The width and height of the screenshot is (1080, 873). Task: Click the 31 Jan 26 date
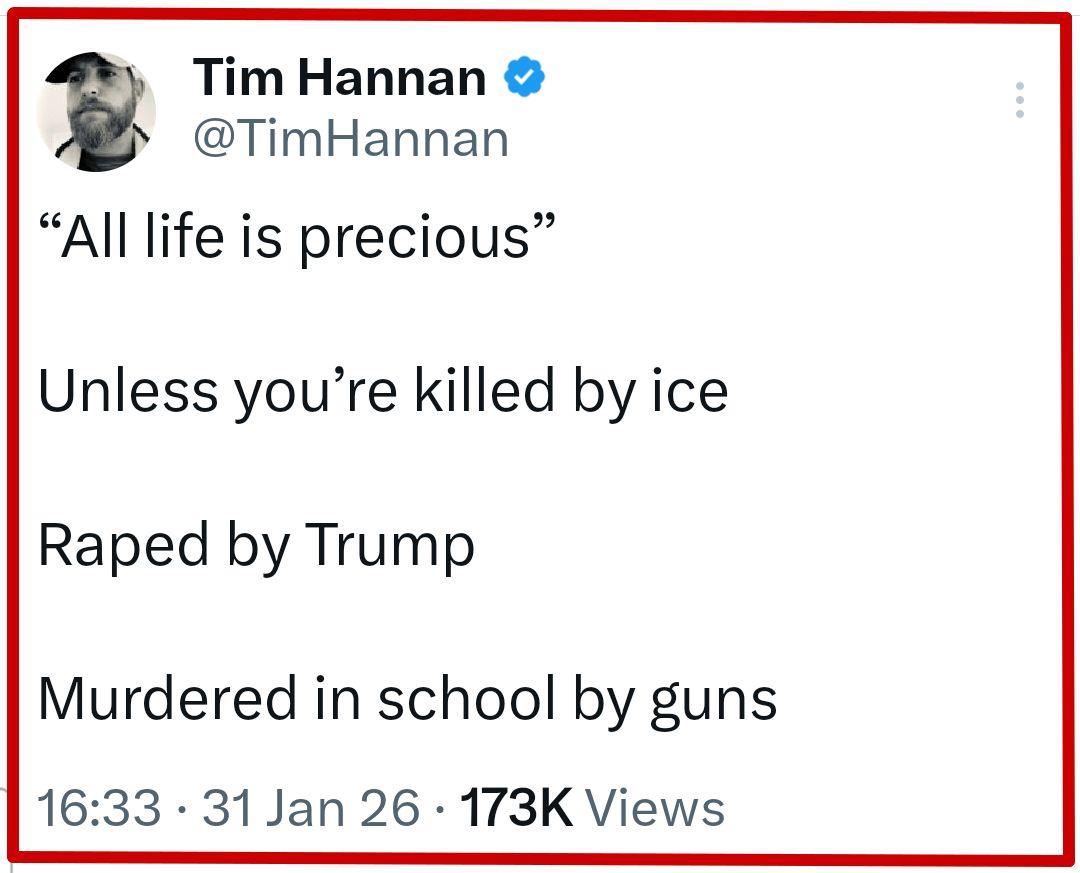pos(311,808)
